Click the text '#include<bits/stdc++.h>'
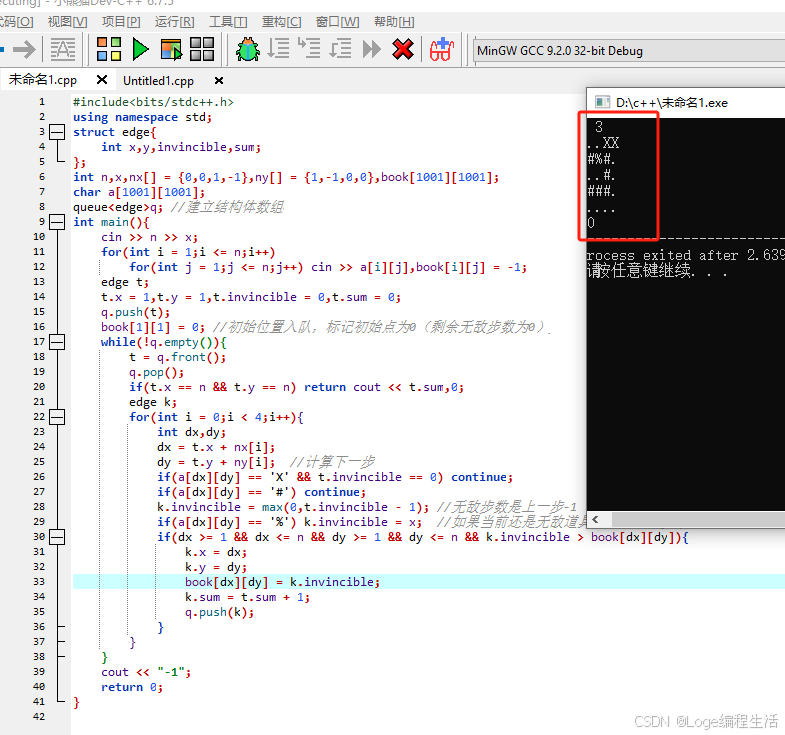Viewport: 785px width, 735px height. (x=153, y=102)
